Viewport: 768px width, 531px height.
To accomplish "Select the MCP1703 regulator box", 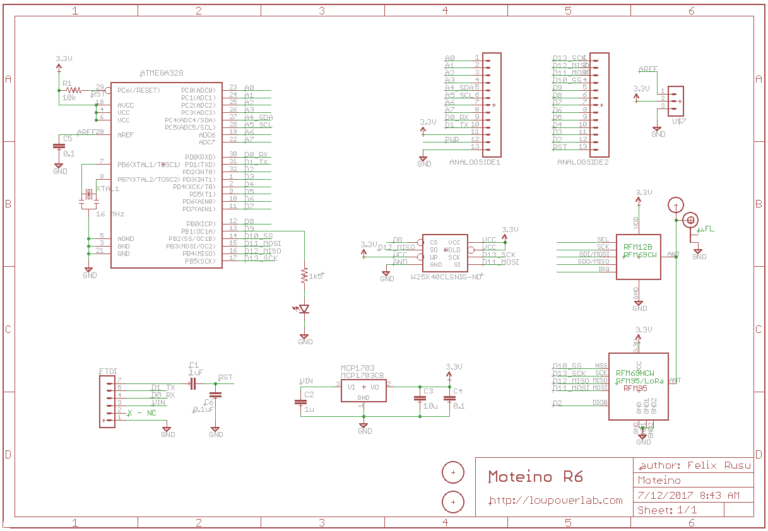I will tap(363, 391).
